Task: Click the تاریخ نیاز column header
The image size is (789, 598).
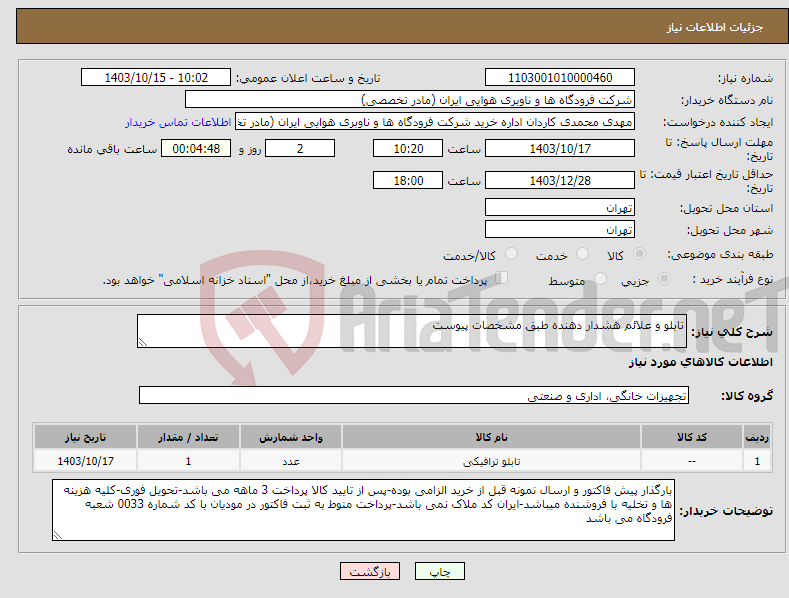Action: (86, 437)
